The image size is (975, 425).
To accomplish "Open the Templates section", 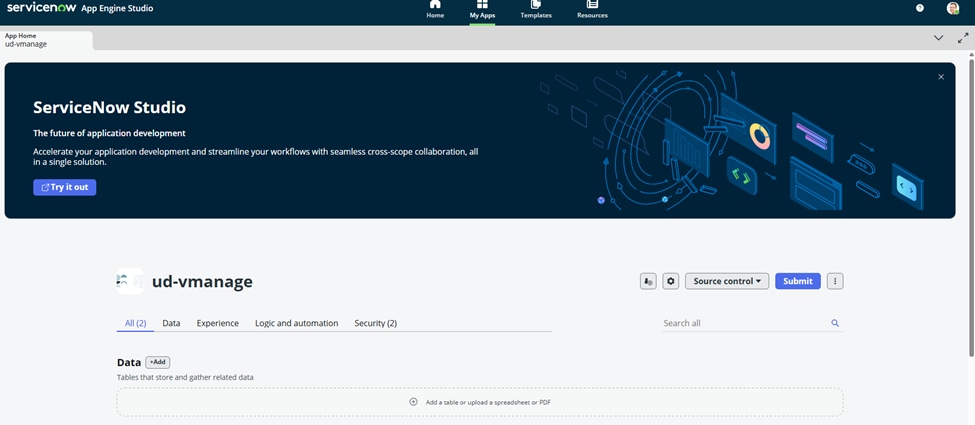I will pos(536,10).
